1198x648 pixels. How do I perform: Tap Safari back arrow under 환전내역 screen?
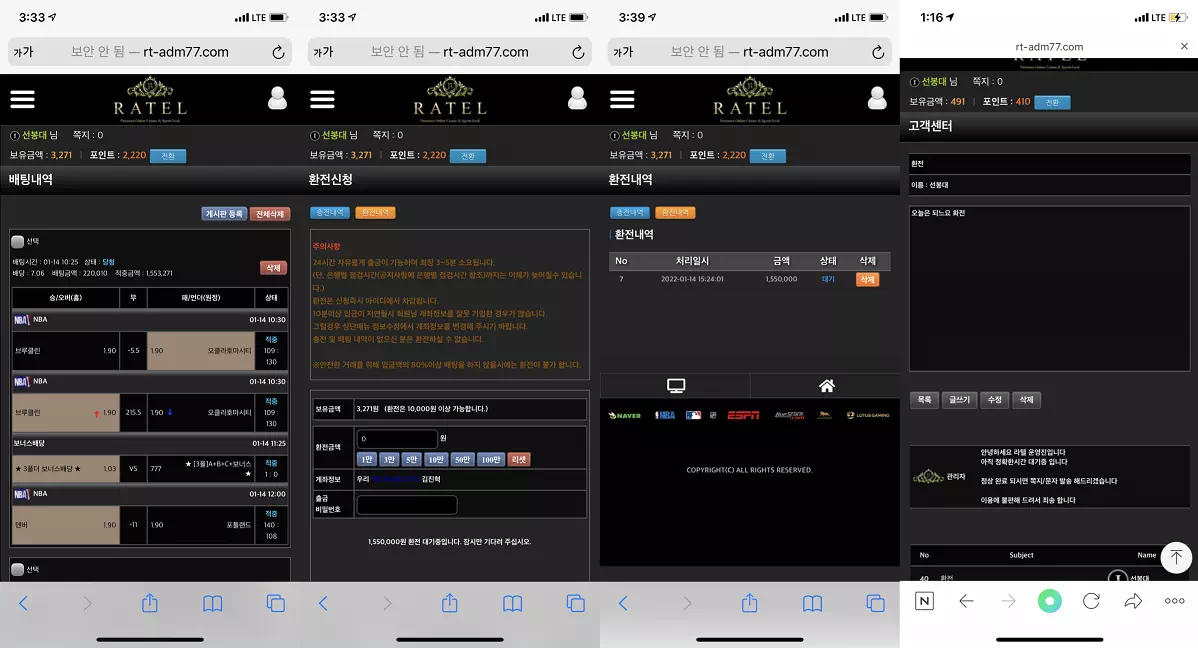click(x=623, y=604)
